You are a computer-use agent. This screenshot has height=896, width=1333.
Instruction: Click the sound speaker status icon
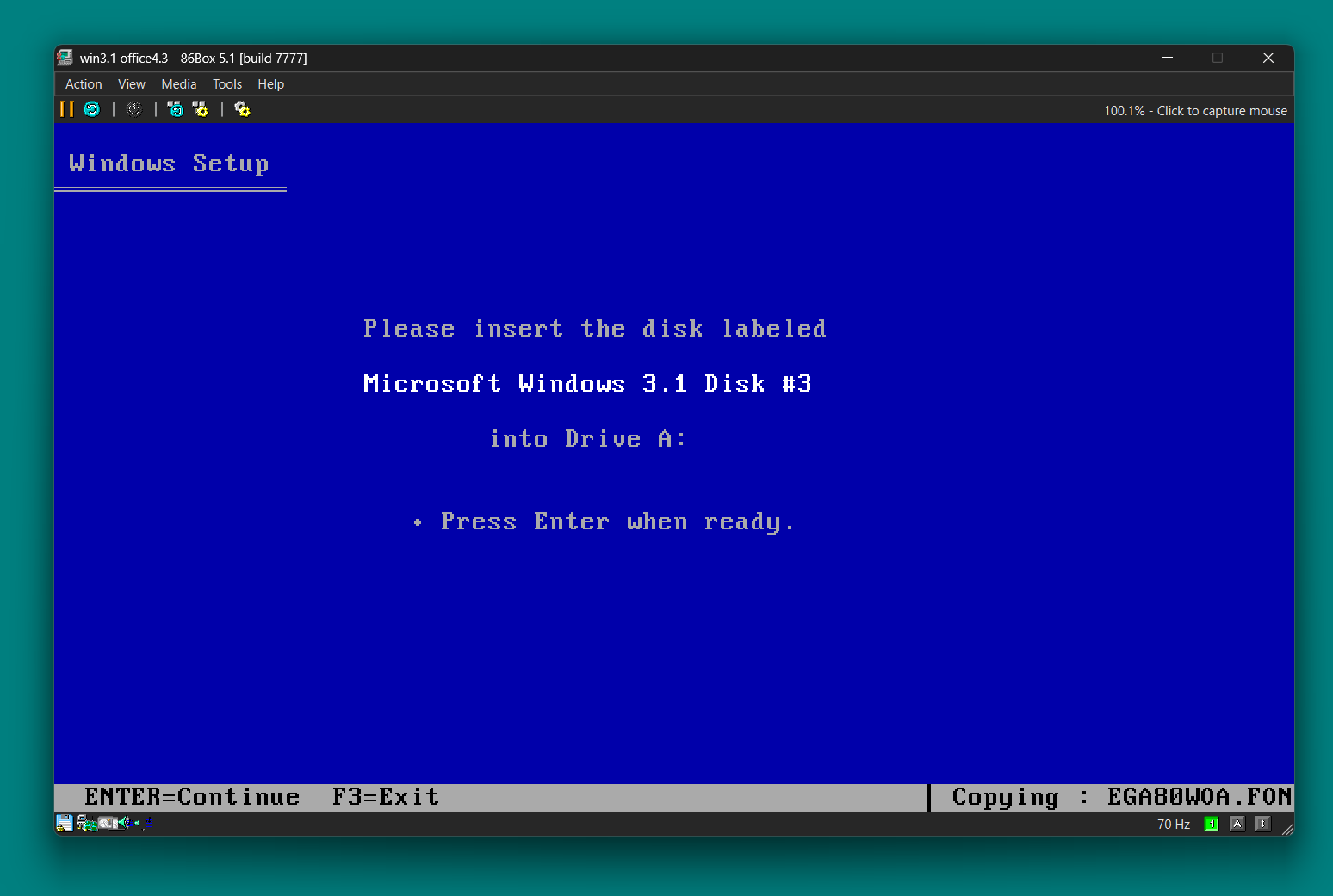click(x=124, y=824)
